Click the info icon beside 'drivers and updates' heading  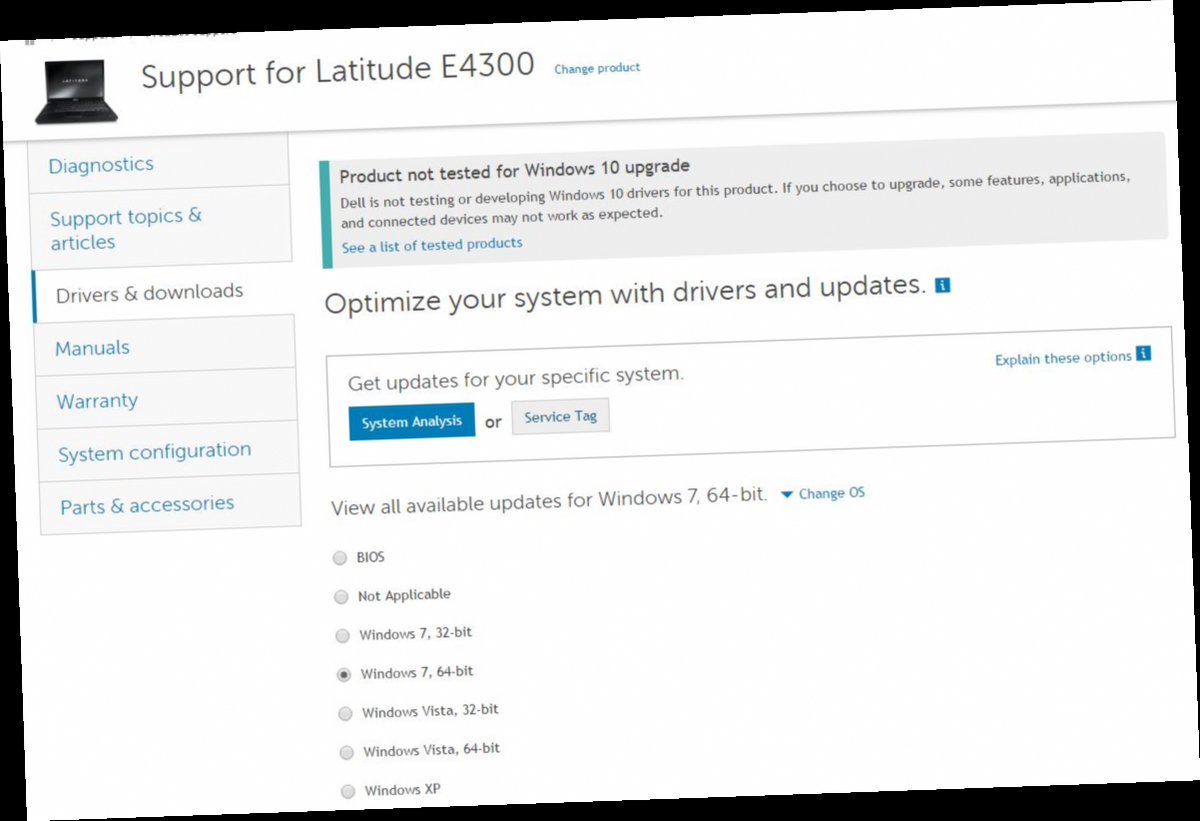point(942,285)
